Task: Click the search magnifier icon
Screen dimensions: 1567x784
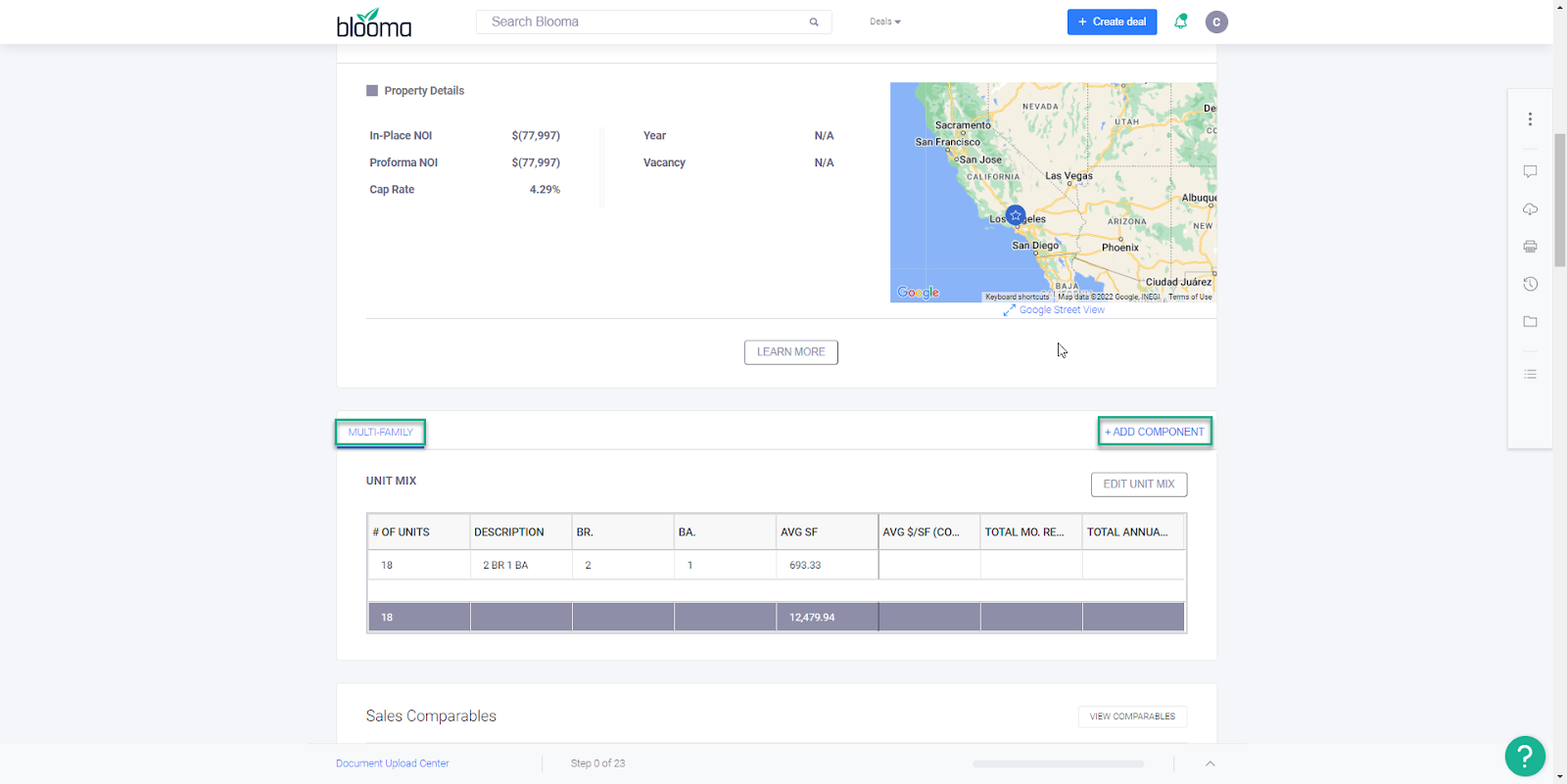Action: 814,22
